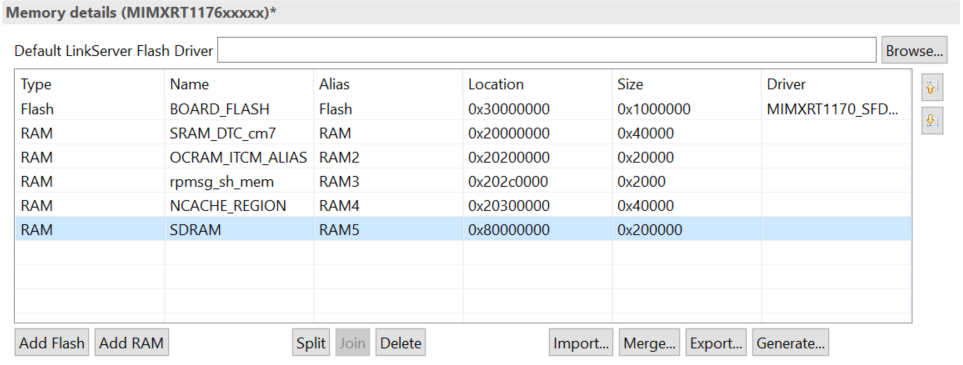963x365 pixels.
Task: Click size 0x20000 cell
Action: (x=687, y=157)
